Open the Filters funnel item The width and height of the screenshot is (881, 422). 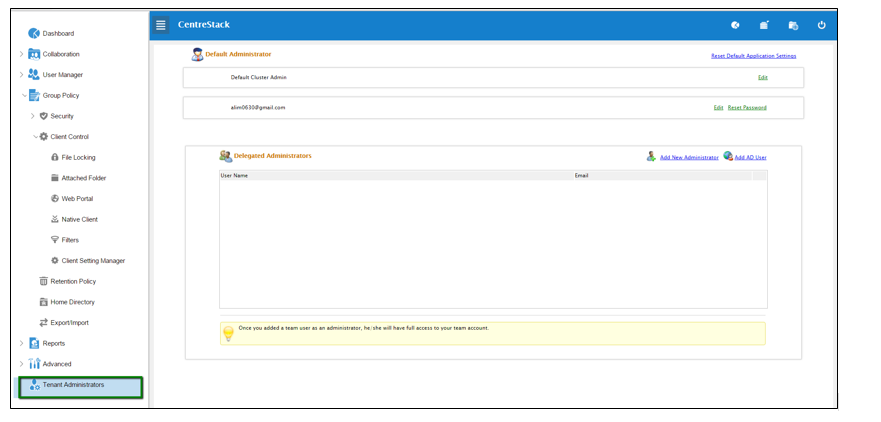tap(65, 240)
